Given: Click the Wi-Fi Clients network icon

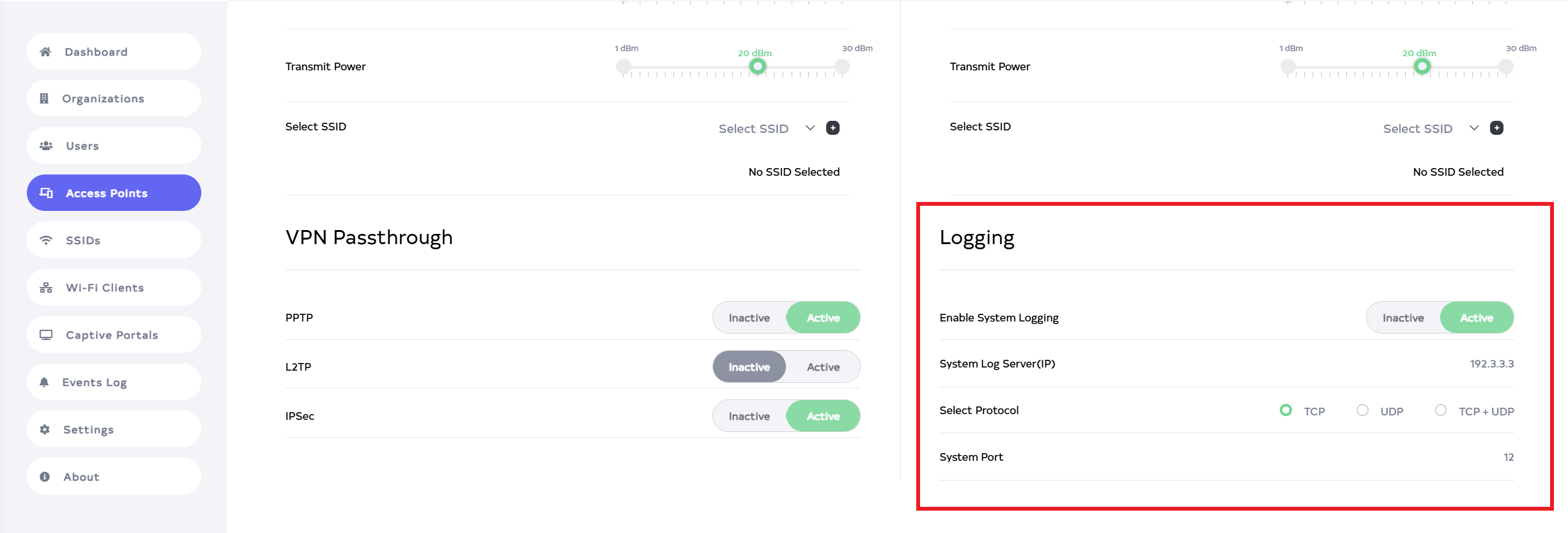Looking at the screenshot, I should pos(46,288).
